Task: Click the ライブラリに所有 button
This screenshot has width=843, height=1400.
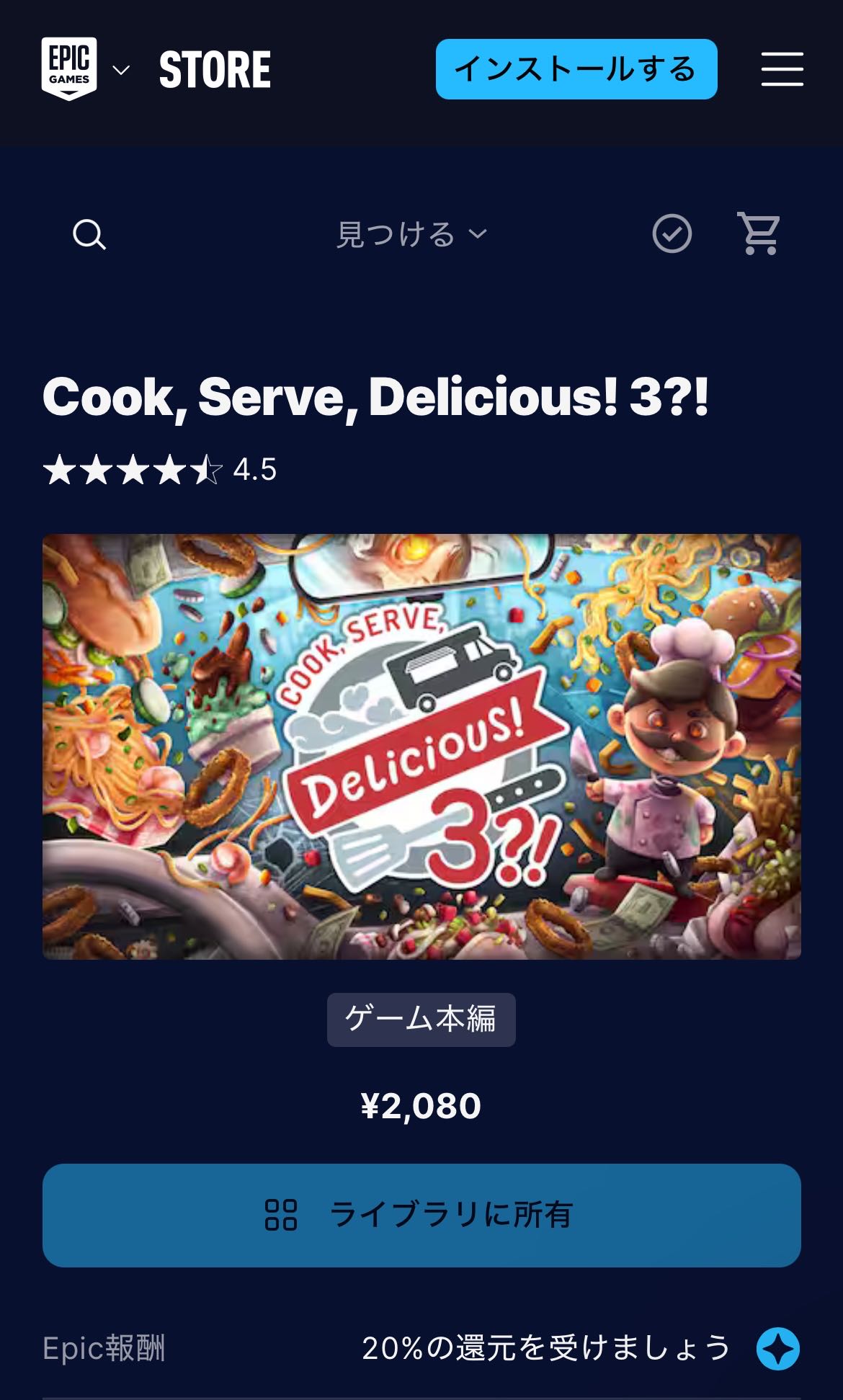Action: click(421, 1215)
